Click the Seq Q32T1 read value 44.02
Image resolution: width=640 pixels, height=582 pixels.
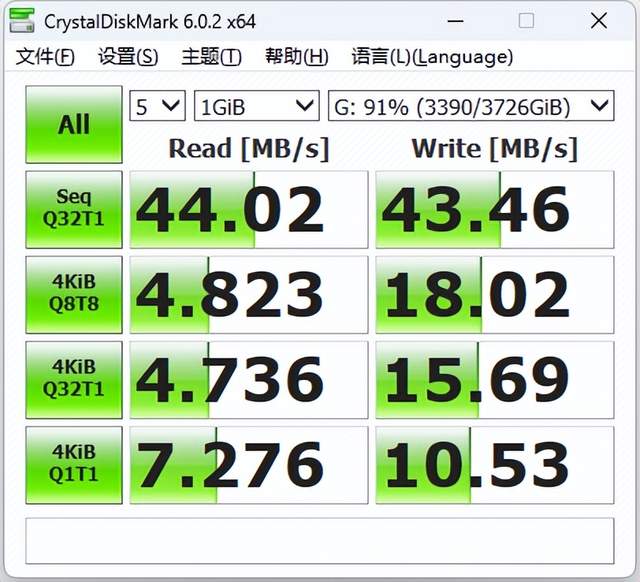point(249,209)
